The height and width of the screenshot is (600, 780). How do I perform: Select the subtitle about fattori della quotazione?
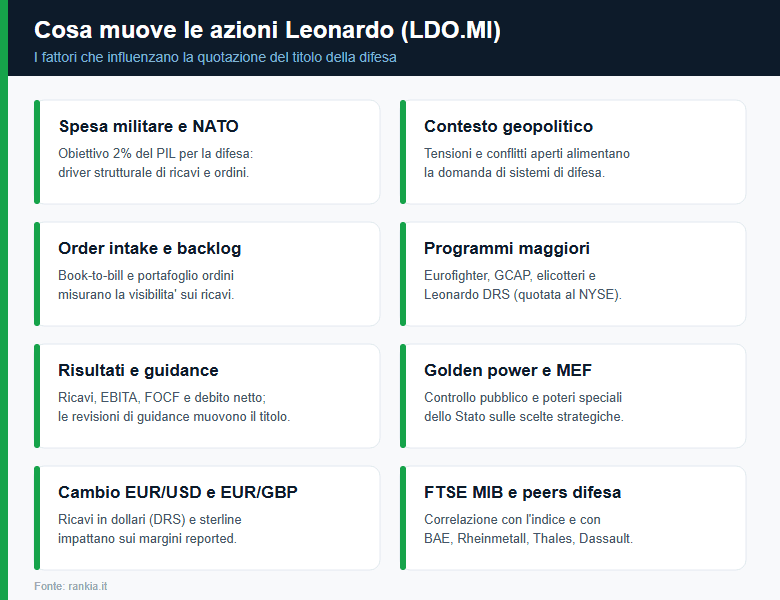point(215,57)
